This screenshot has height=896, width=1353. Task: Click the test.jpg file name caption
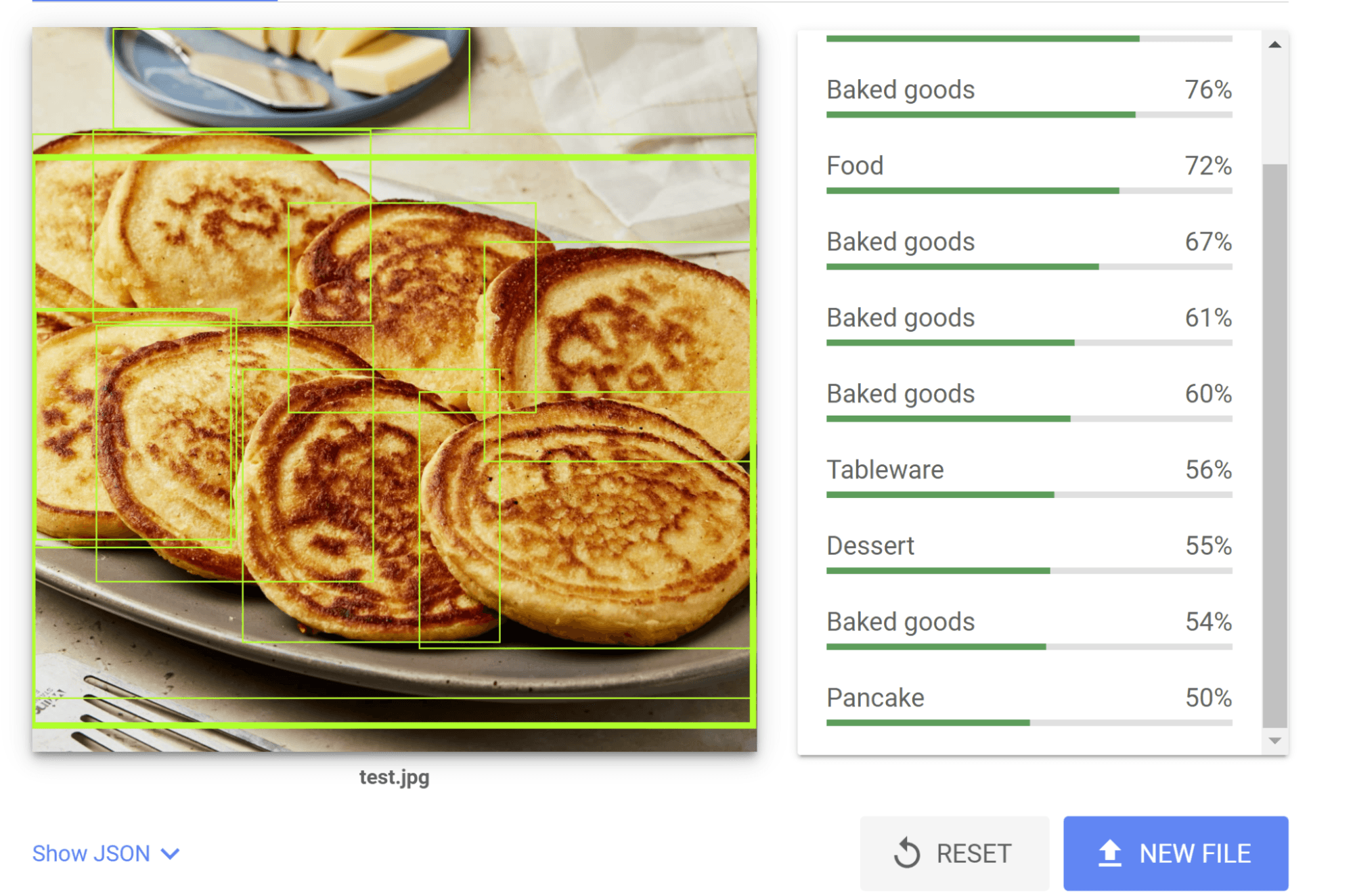coord(394,777)
